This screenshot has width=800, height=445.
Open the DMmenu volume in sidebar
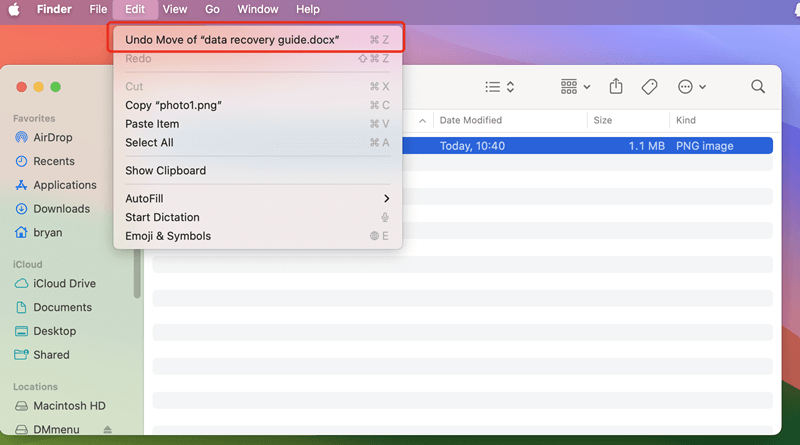[47, 429]
